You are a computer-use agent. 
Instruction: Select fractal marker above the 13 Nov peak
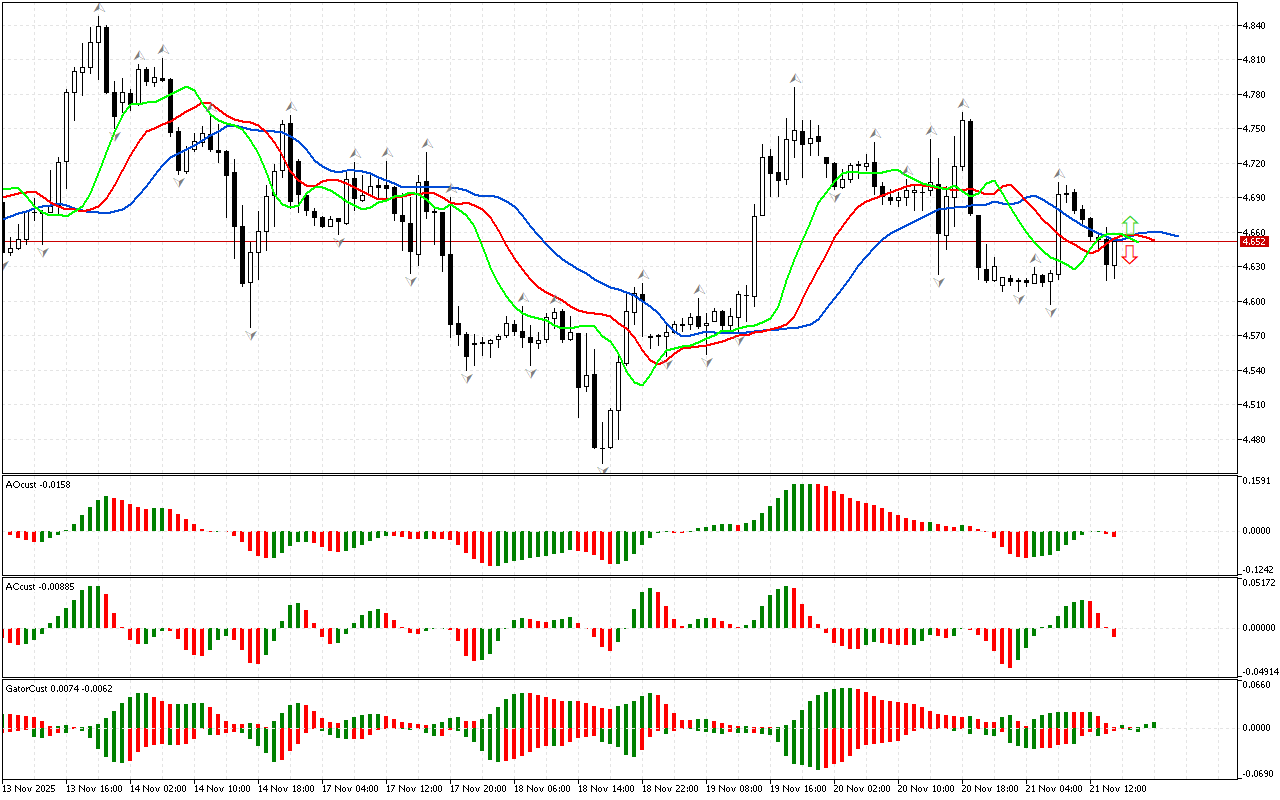[x=98, y=9]
